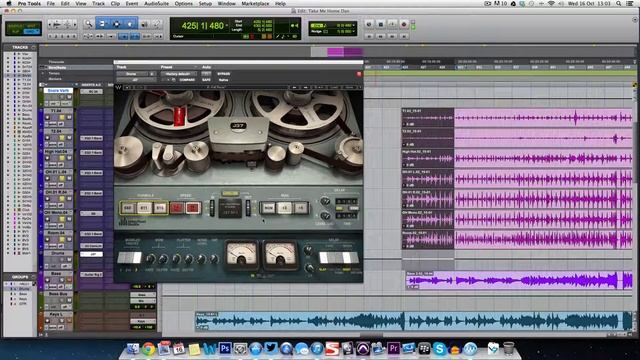Open the Tracks list pop-up menu

tap(33, 47)
